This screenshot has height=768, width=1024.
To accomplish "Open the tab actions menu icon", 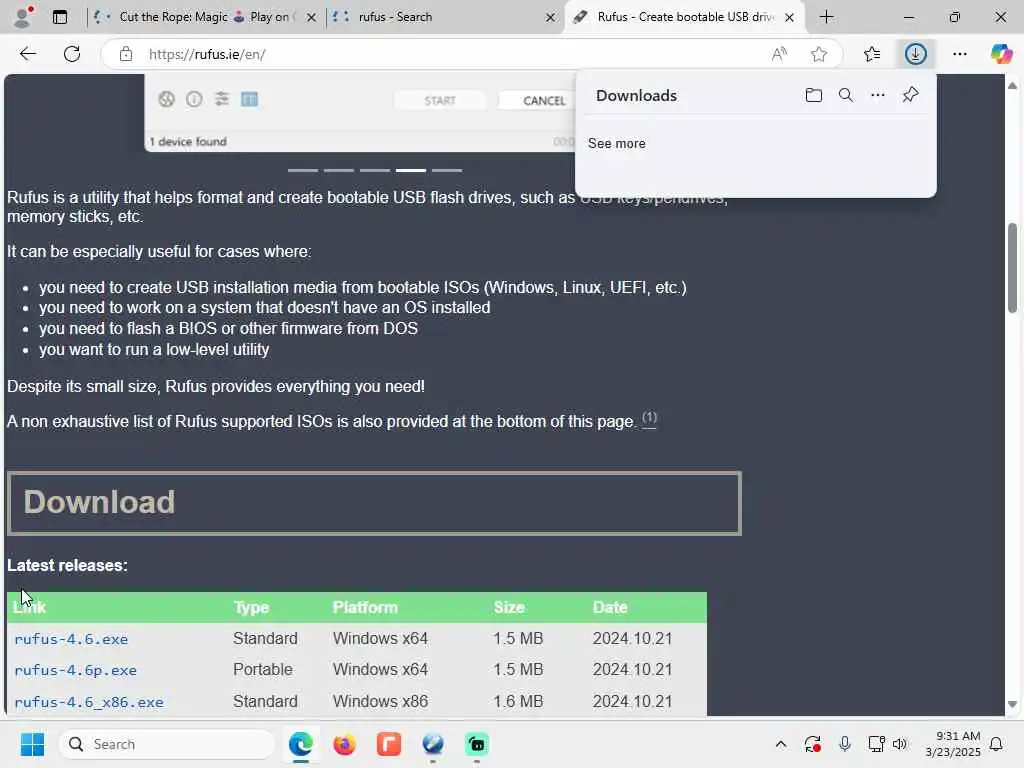I will click(x=59, y=17).
